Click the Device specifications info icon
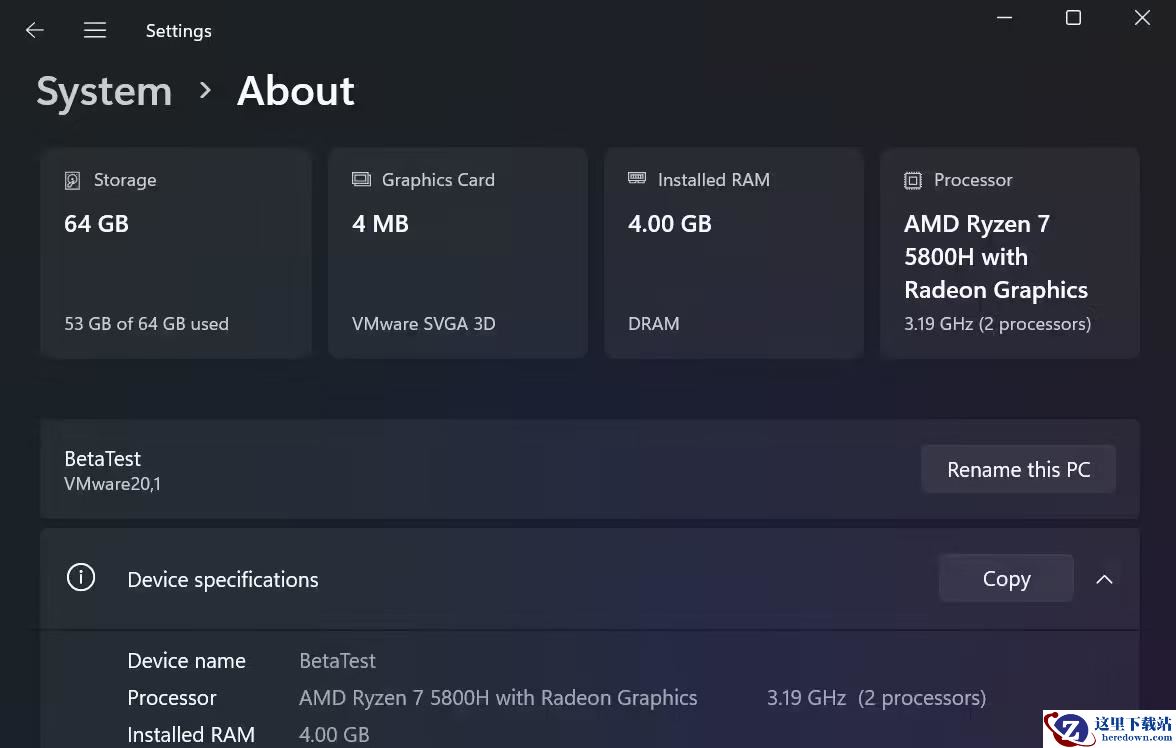The height and width of the screenshot is (748, 1176). pos(81,578)
